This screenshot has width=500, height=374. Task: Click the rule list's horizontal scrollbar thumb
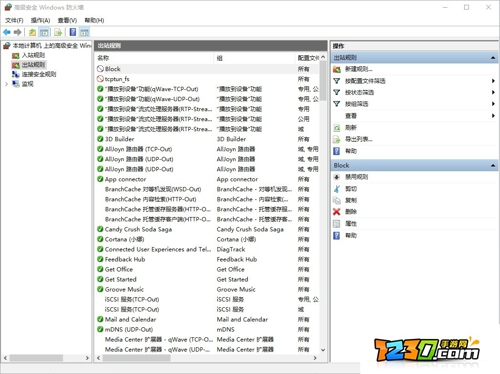click(137, 358)
